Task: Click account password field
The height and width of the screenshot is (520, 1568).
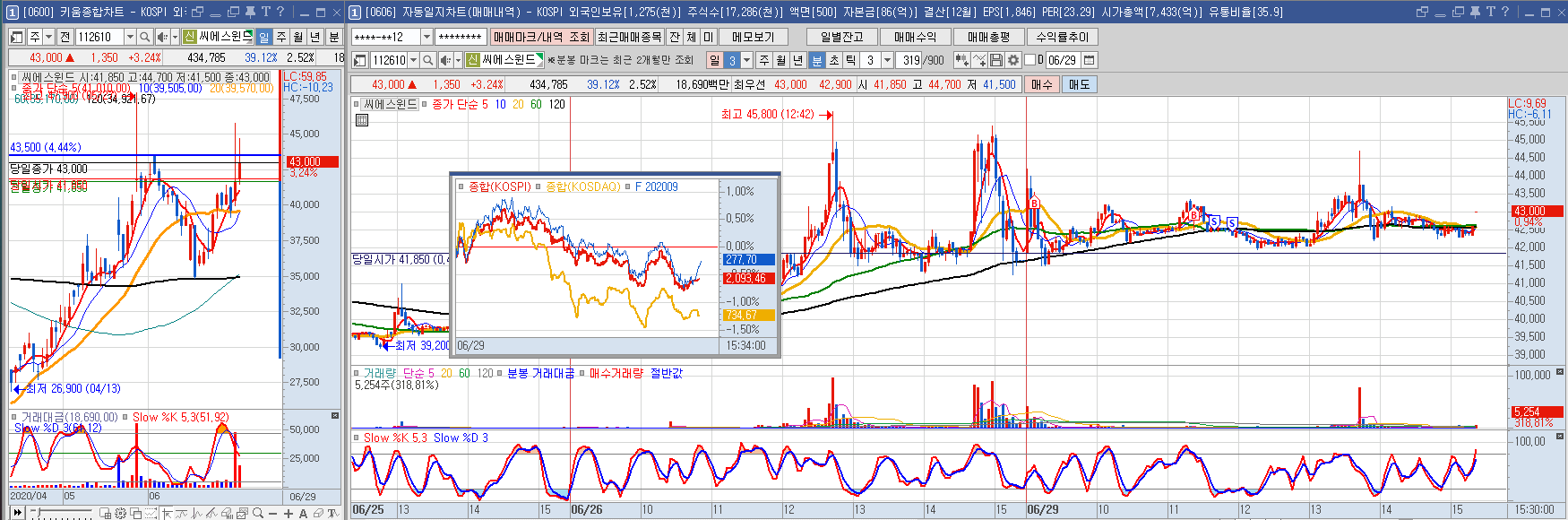Action: pyautogui.click(x=461, y=37)
